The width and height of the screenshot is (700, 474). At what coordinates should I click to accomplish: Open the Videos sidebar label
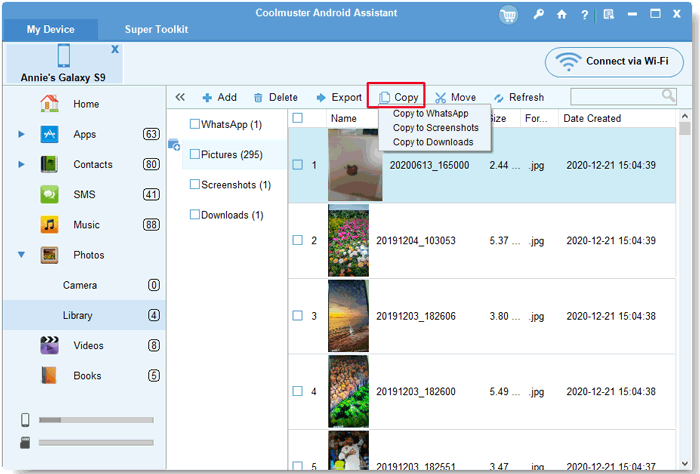point(88,345)
